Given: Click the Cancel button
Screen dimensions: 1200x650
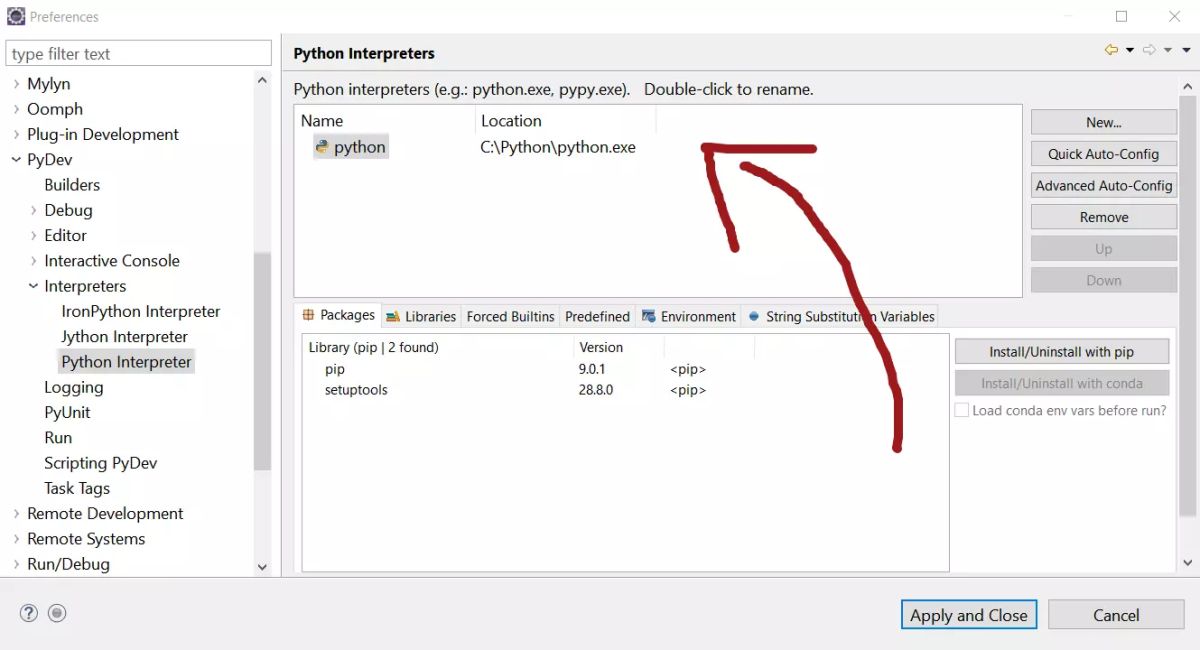Looking at the screenshot, I should [x=1116, y=615].
